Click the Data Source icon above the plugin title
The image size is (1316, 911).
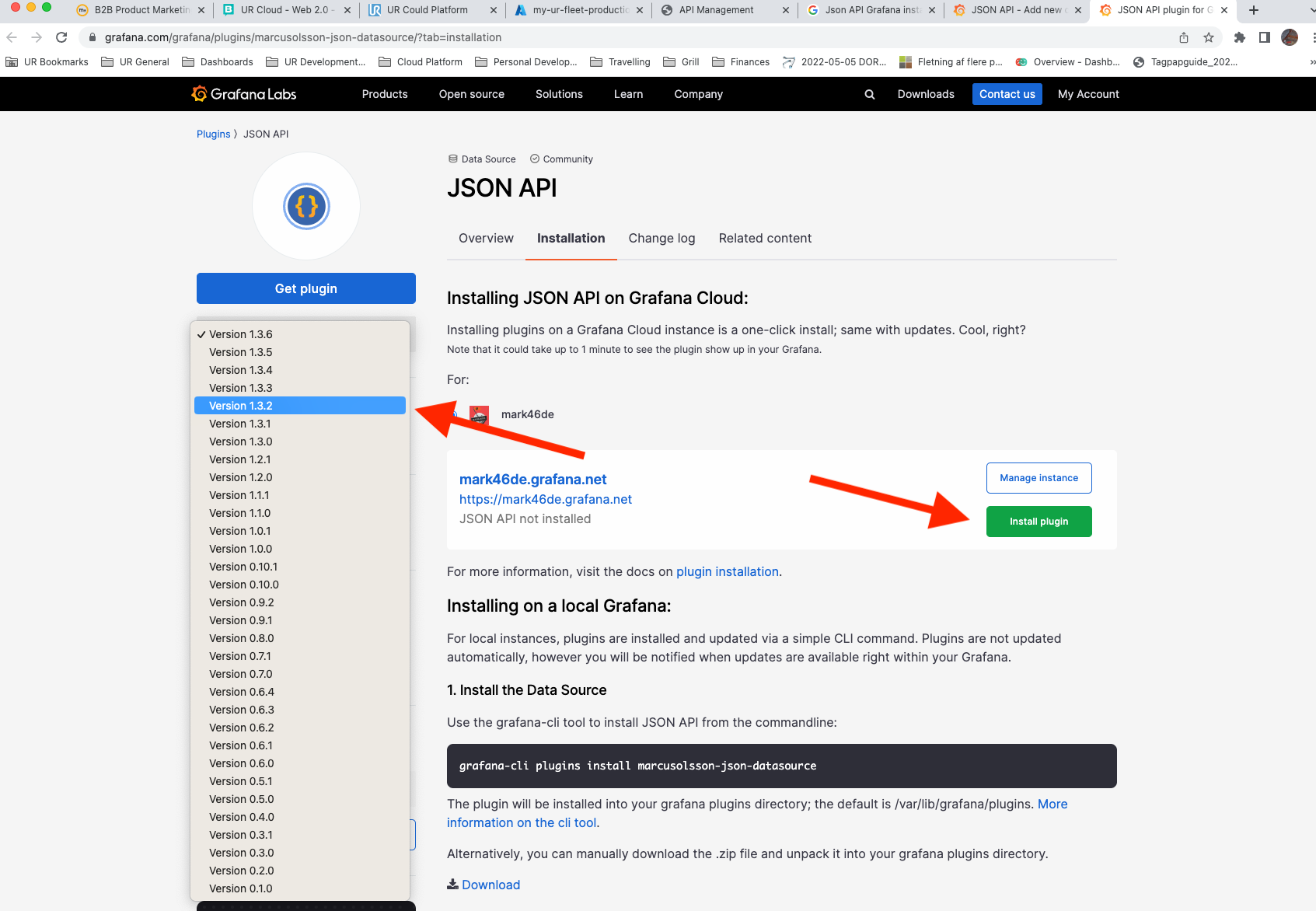coord(452,159)
